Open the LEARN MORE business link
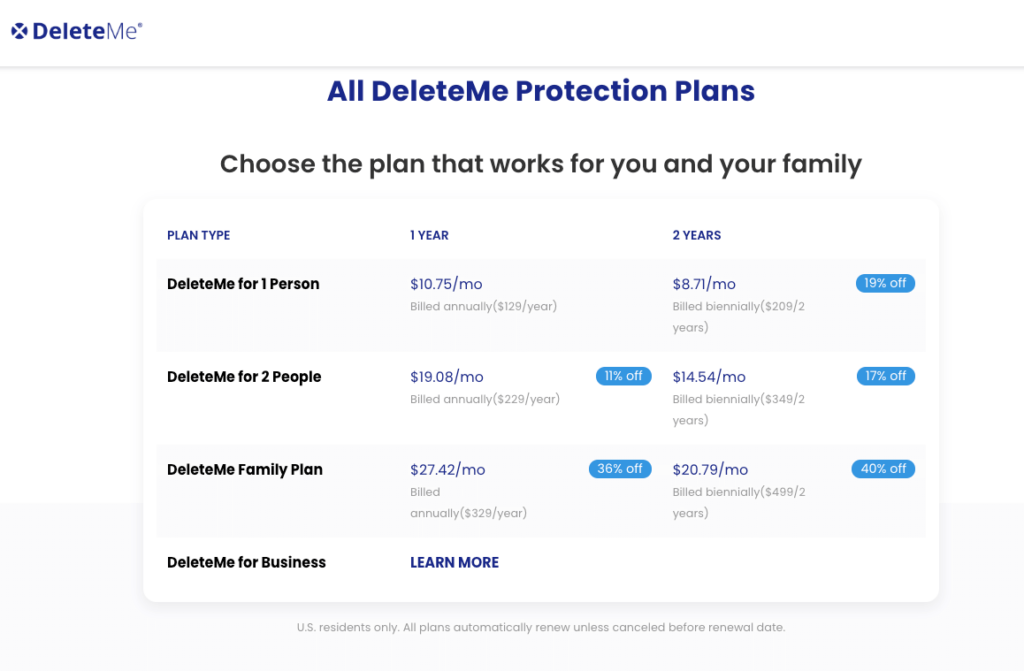Image resolution: width=1024 pixels, height=671 pixels. 455,563
